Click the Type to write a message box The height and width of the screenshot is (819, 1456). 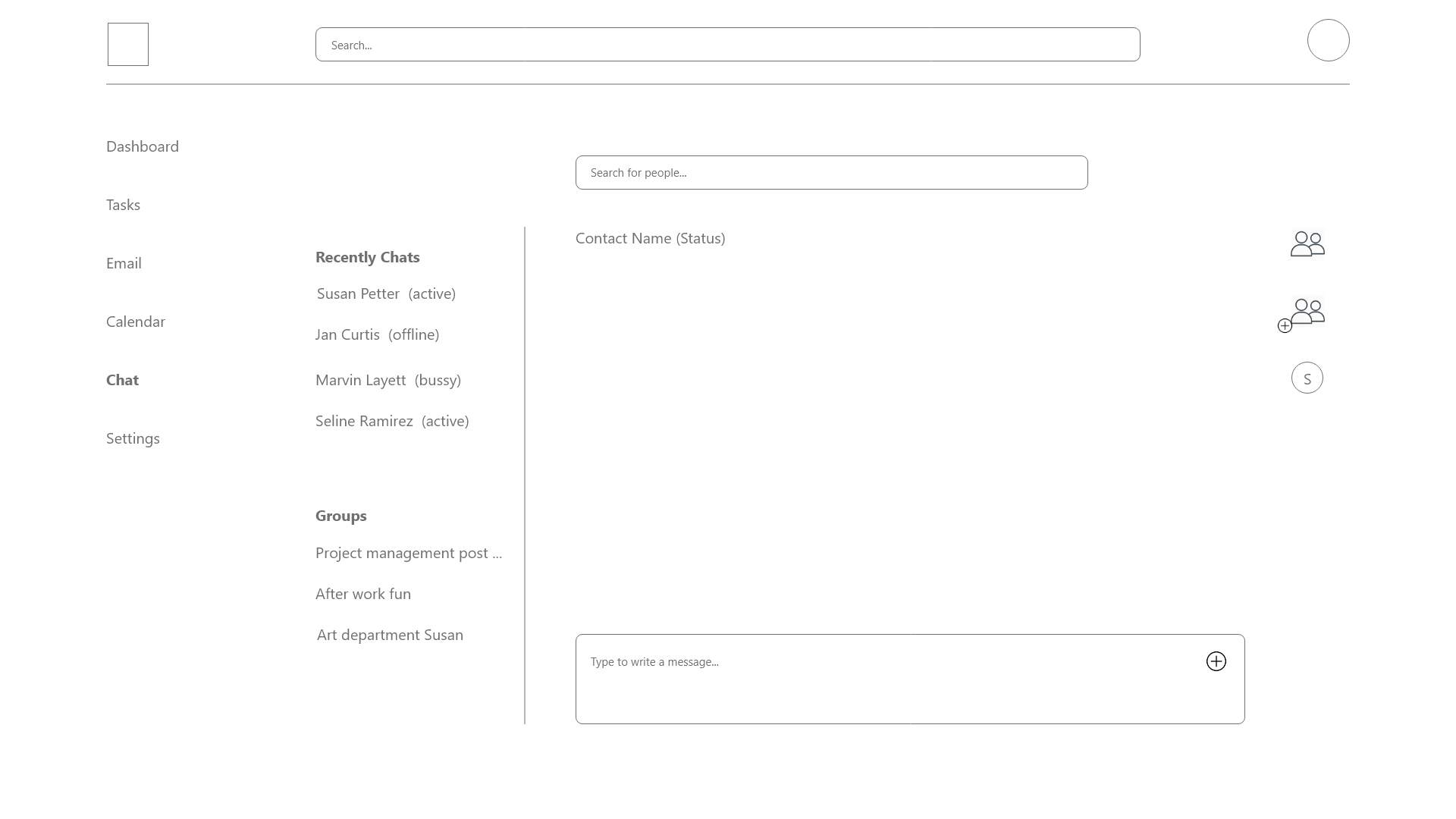pyautogui.click(x=910, y=679)
